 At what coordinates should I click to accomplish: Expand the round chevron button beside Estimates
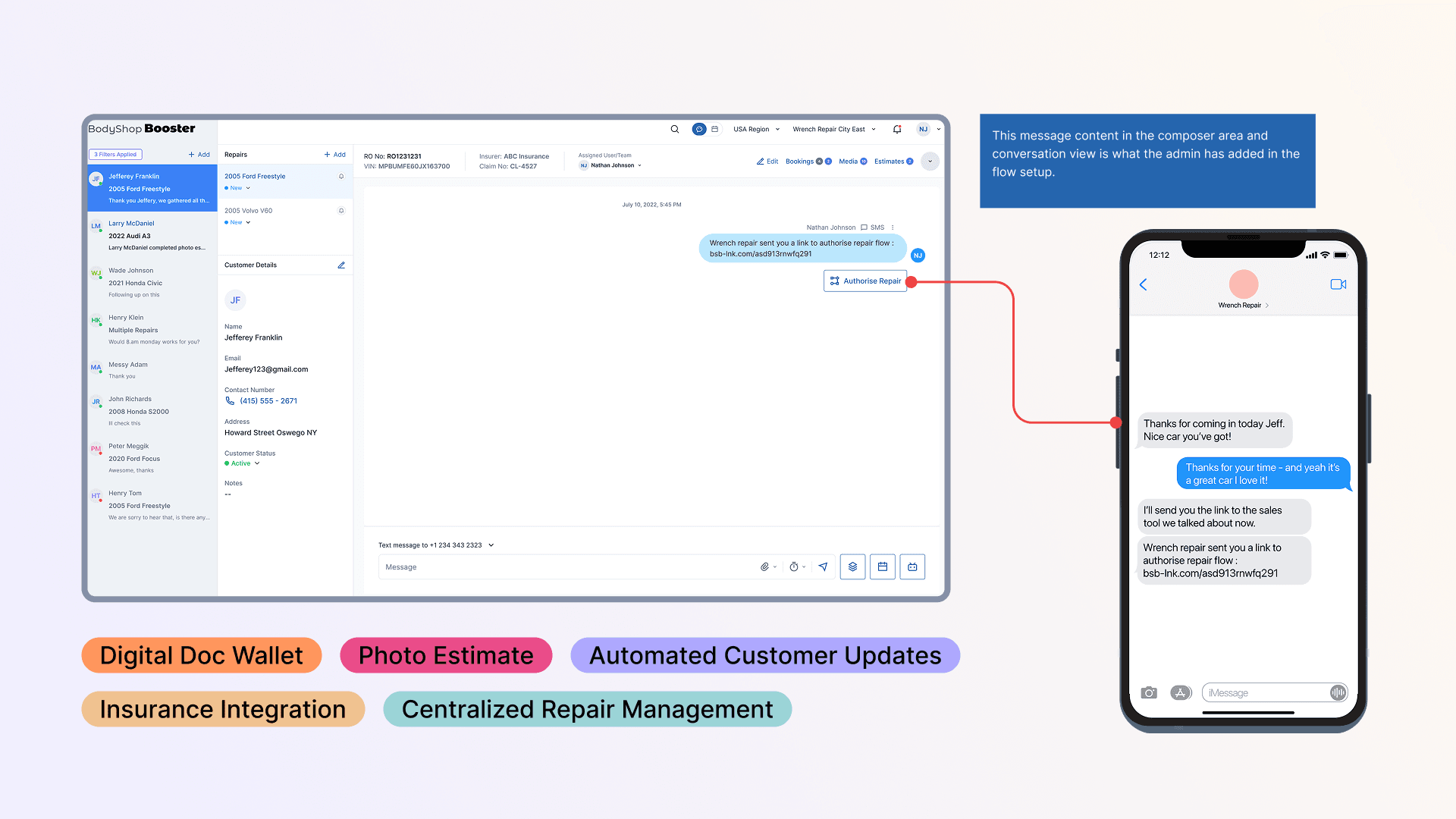pyautogui.click(x=930, y=162)
